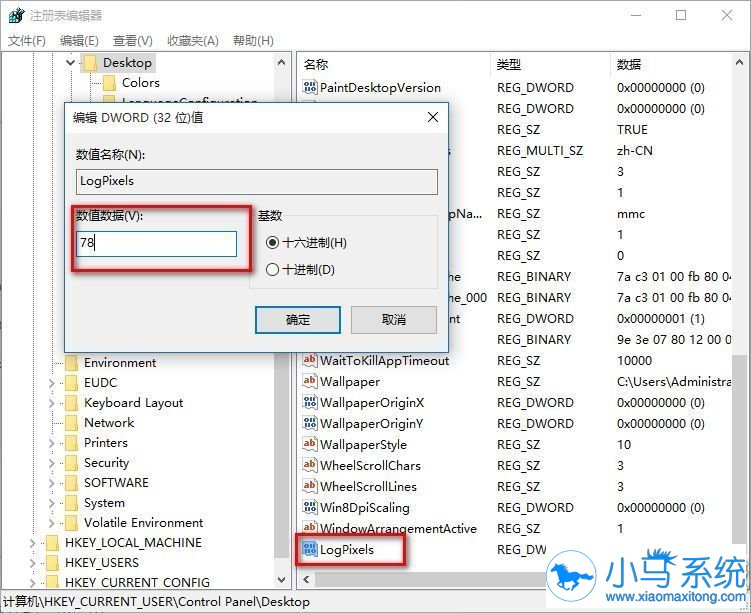The width and height of the screenshot is (751, 613).
Task: Select the Colors subkey label
Action: tap(141, 83)
